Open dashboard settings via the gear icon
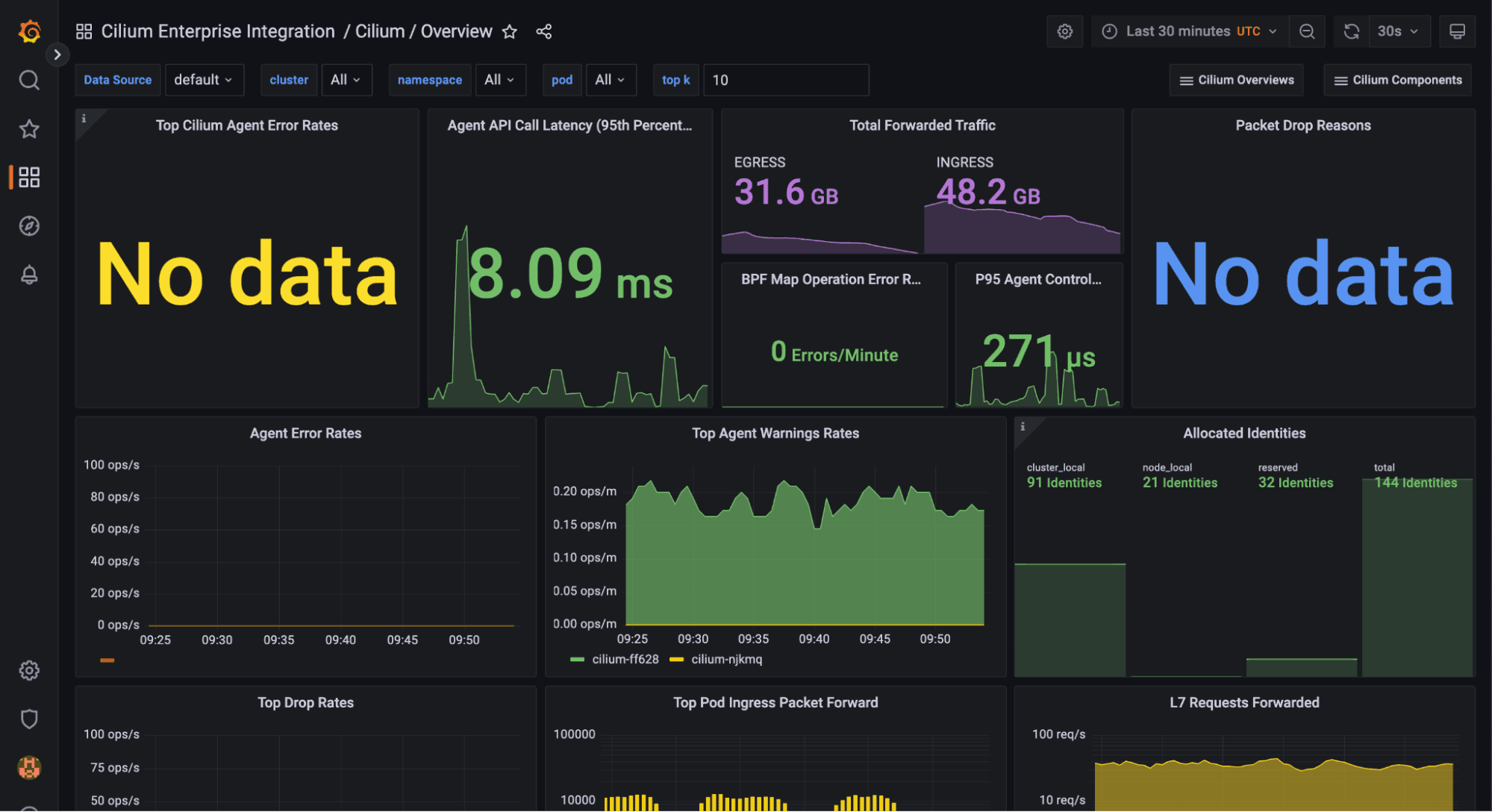Image resolution: width=1492 pixels, height=812 pixels. pyautogui.click(x=1065, y=31)
